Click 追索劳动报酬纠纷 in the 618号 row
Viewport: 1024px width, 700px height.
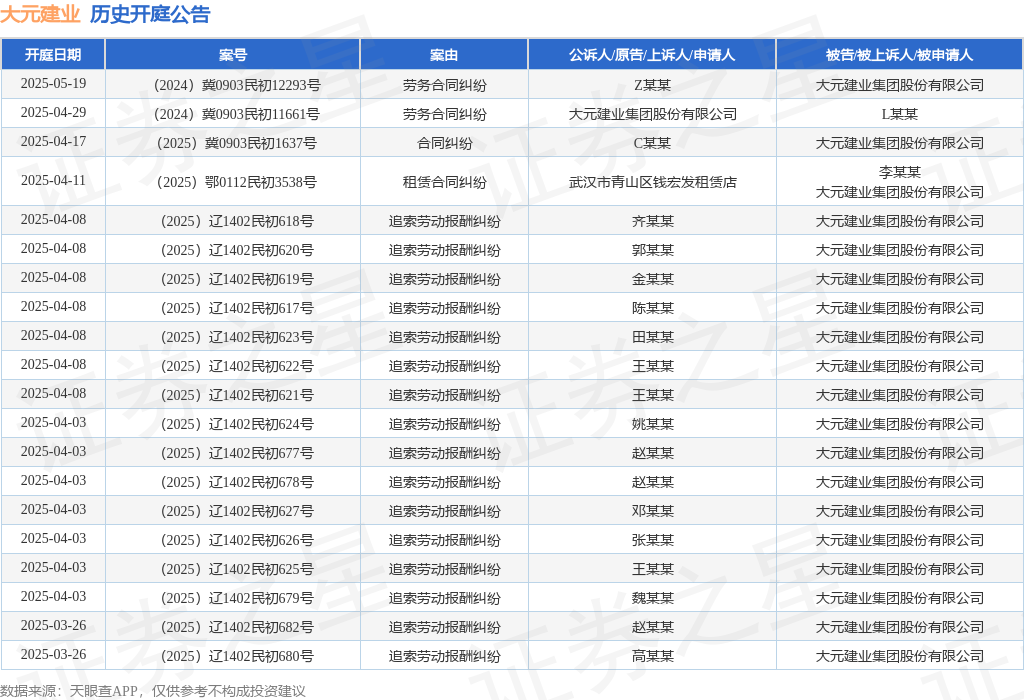click(444, 221)
